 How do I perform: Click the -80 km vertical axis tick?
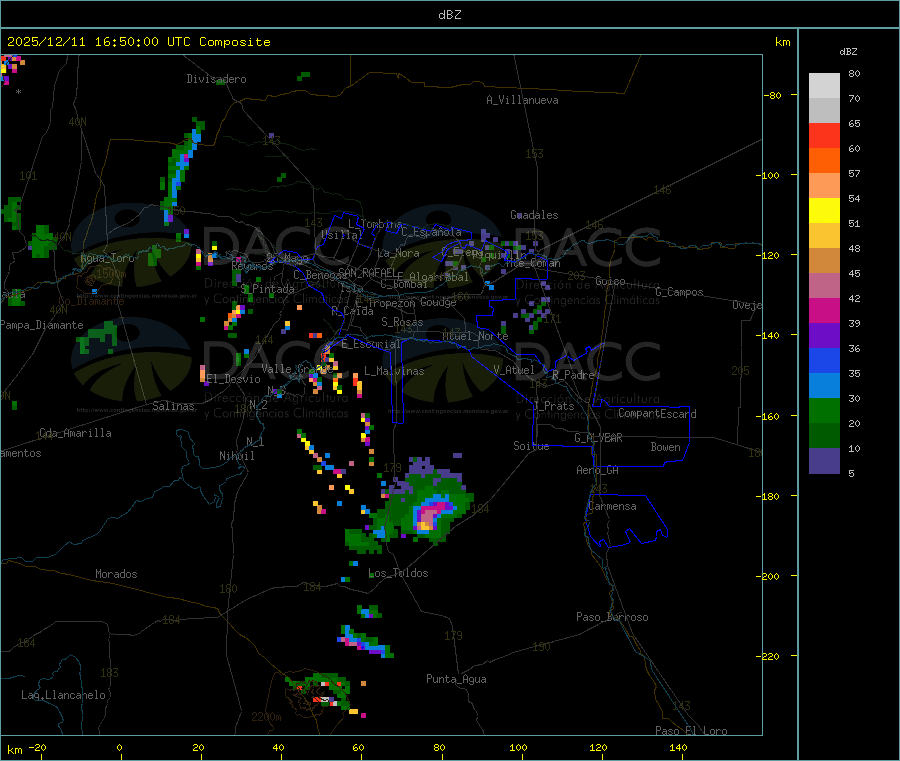click(773, 95)
